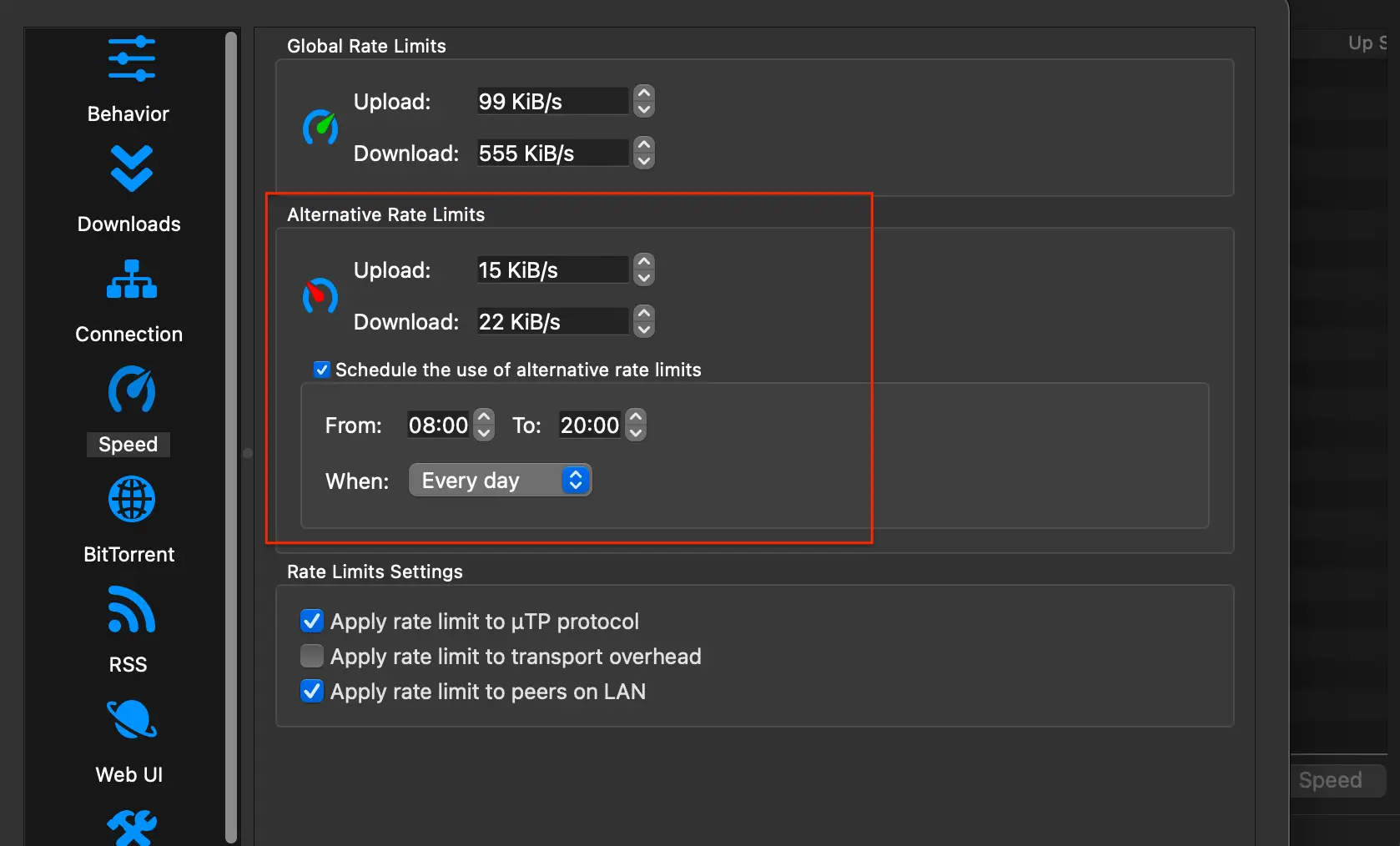Click the alternative Download stepper arrows

pos(644,322)
